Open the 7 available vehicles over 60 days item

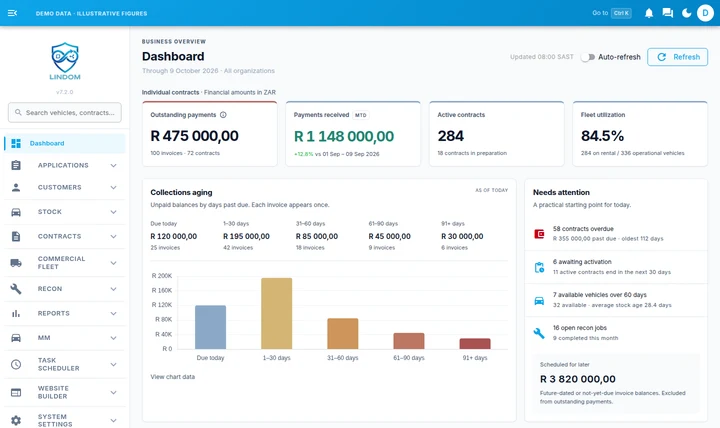point(616,300)
